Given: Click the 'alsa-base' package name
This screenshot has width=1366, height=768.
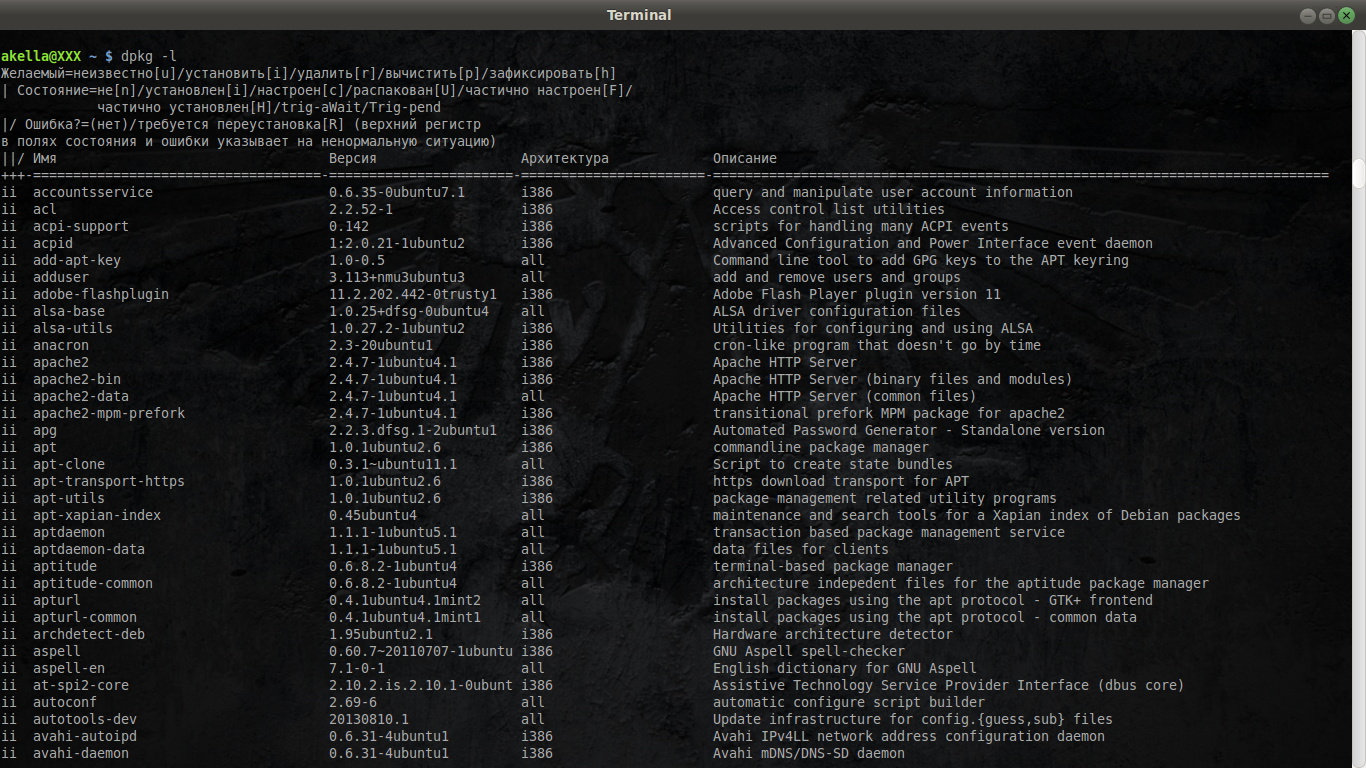Looking at the screenshot, I should [x=69, y=311].
